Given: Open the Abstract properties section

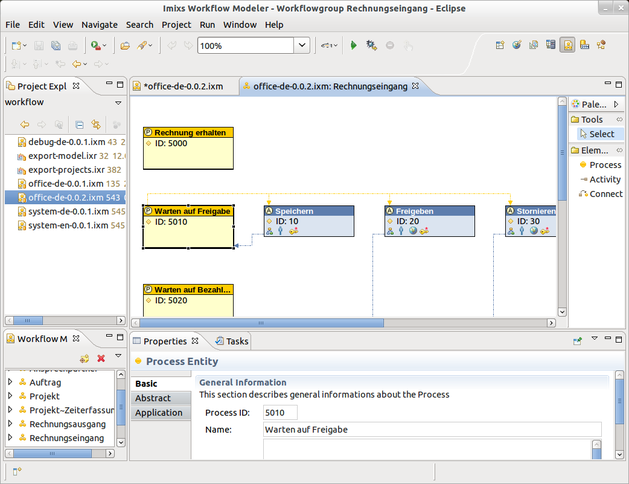Looking at the screenshot, I should coord(152,398).
